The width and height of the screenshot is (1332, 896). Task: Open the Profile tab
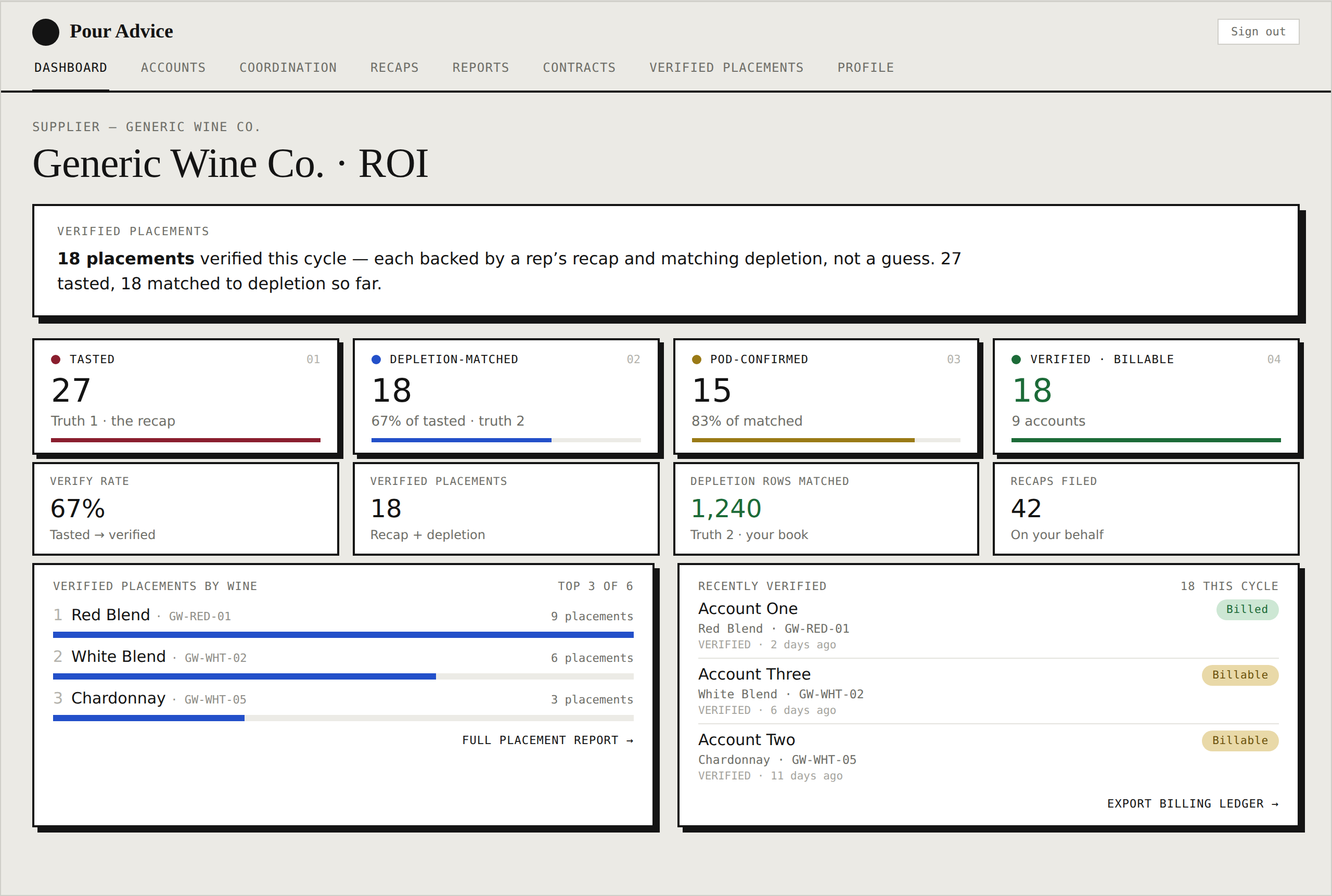(x=866, y=68)
